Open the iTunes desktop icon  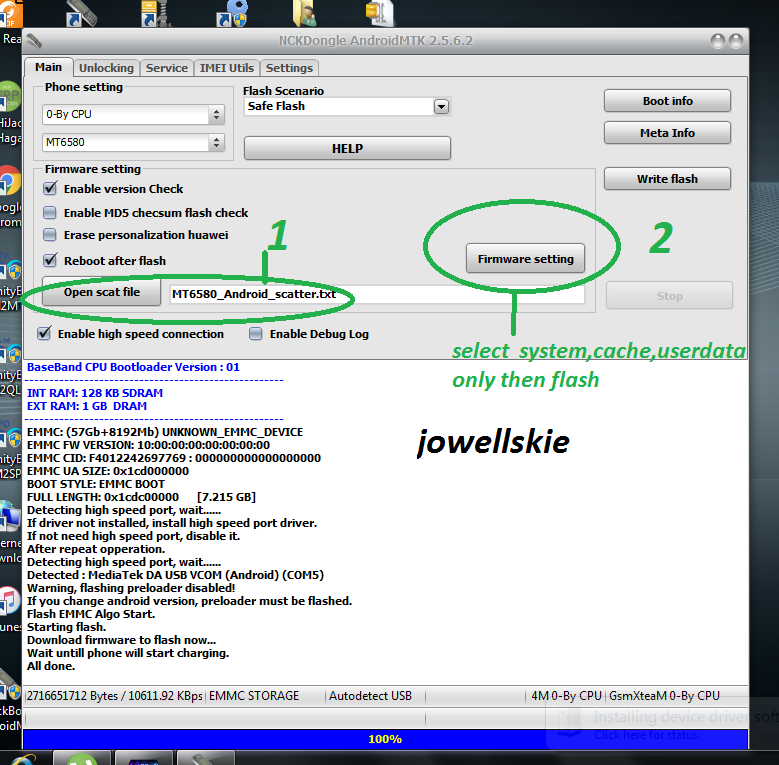(x=10, y=600)
